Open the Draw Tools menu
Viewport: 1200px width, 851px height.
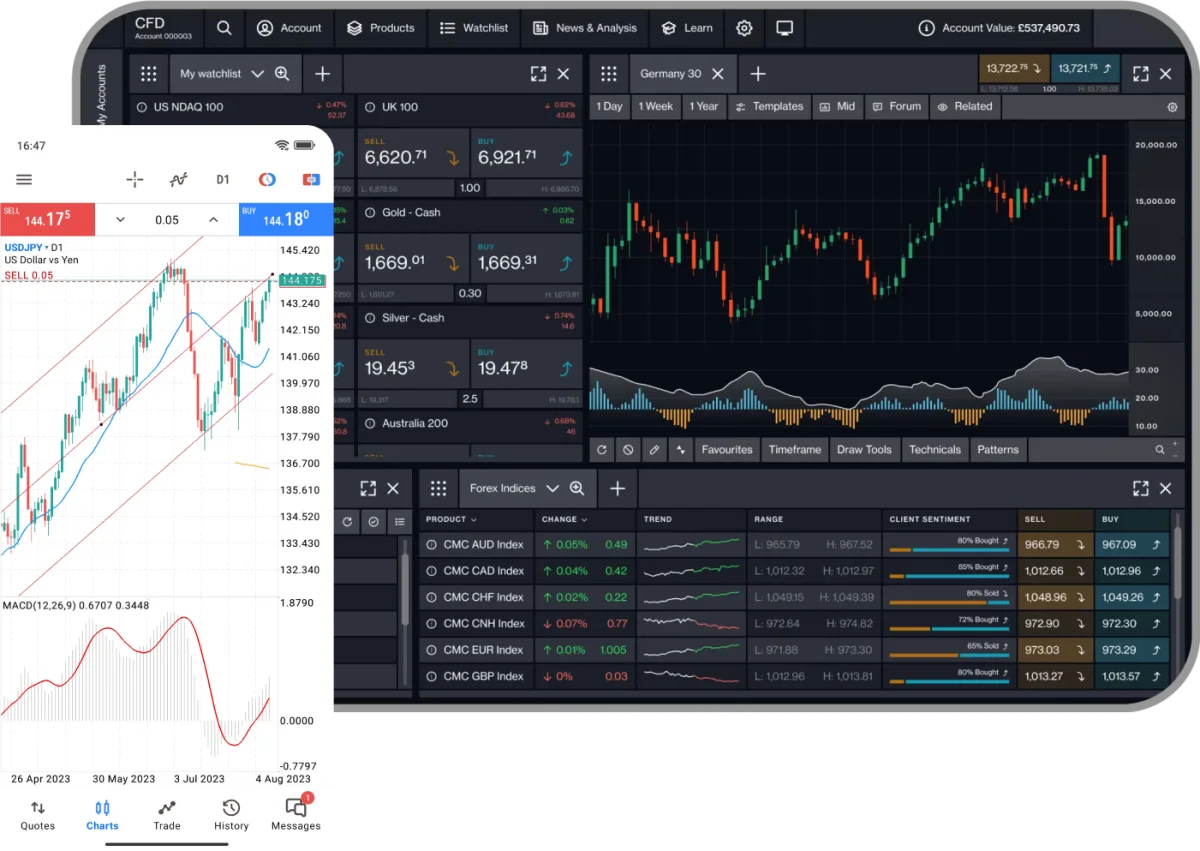pos(864,450)
